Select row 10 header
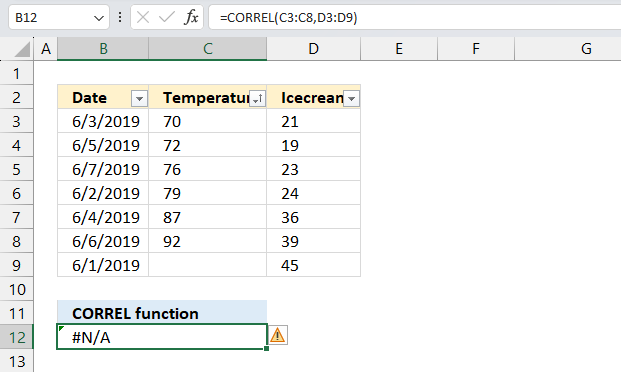621x372 pixels. tap(16, 289)
